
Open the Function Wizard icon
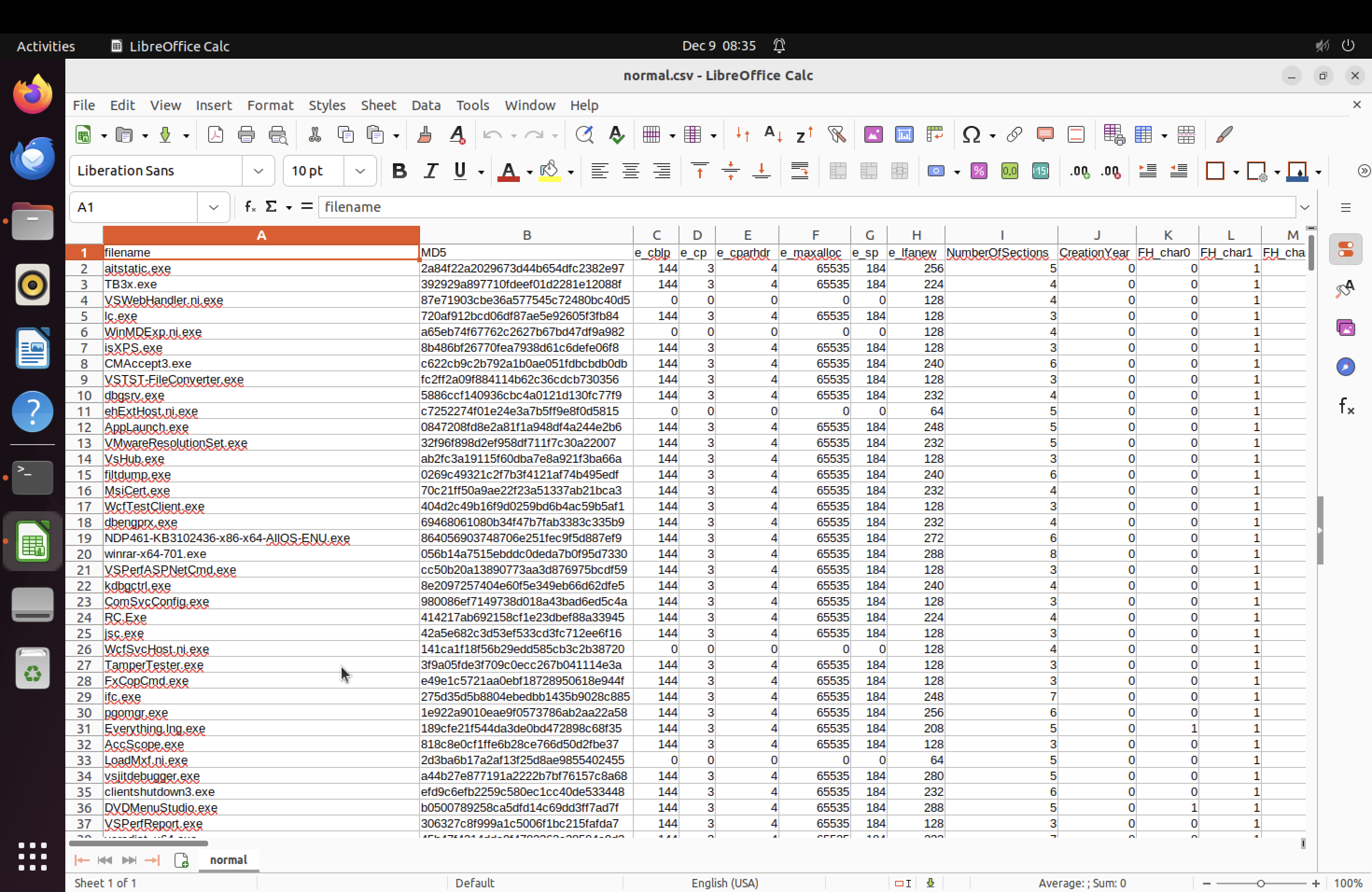[x=250, y=207]
